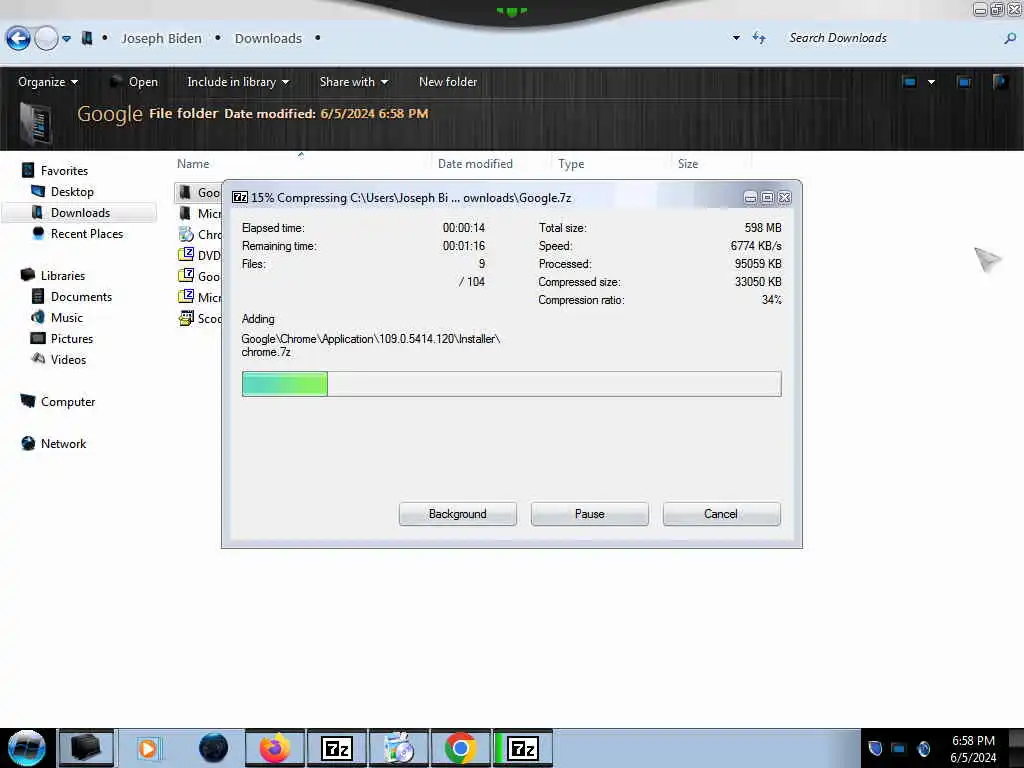Select the Downloads breadcrumb in the address bar

268,39
